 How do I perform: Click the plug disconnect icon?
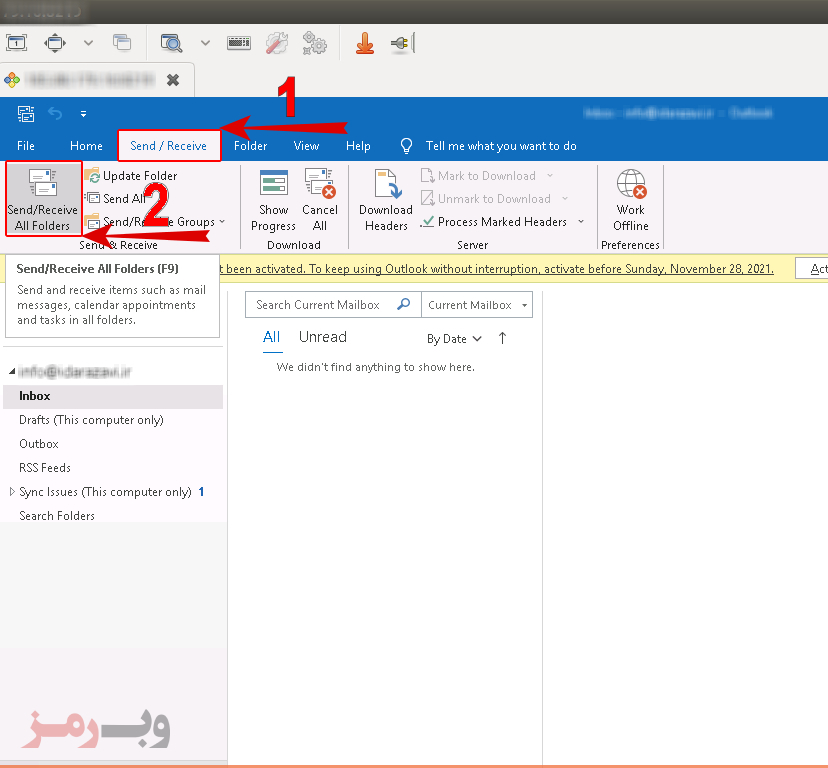pyautogui.click(x=402, y=43)
